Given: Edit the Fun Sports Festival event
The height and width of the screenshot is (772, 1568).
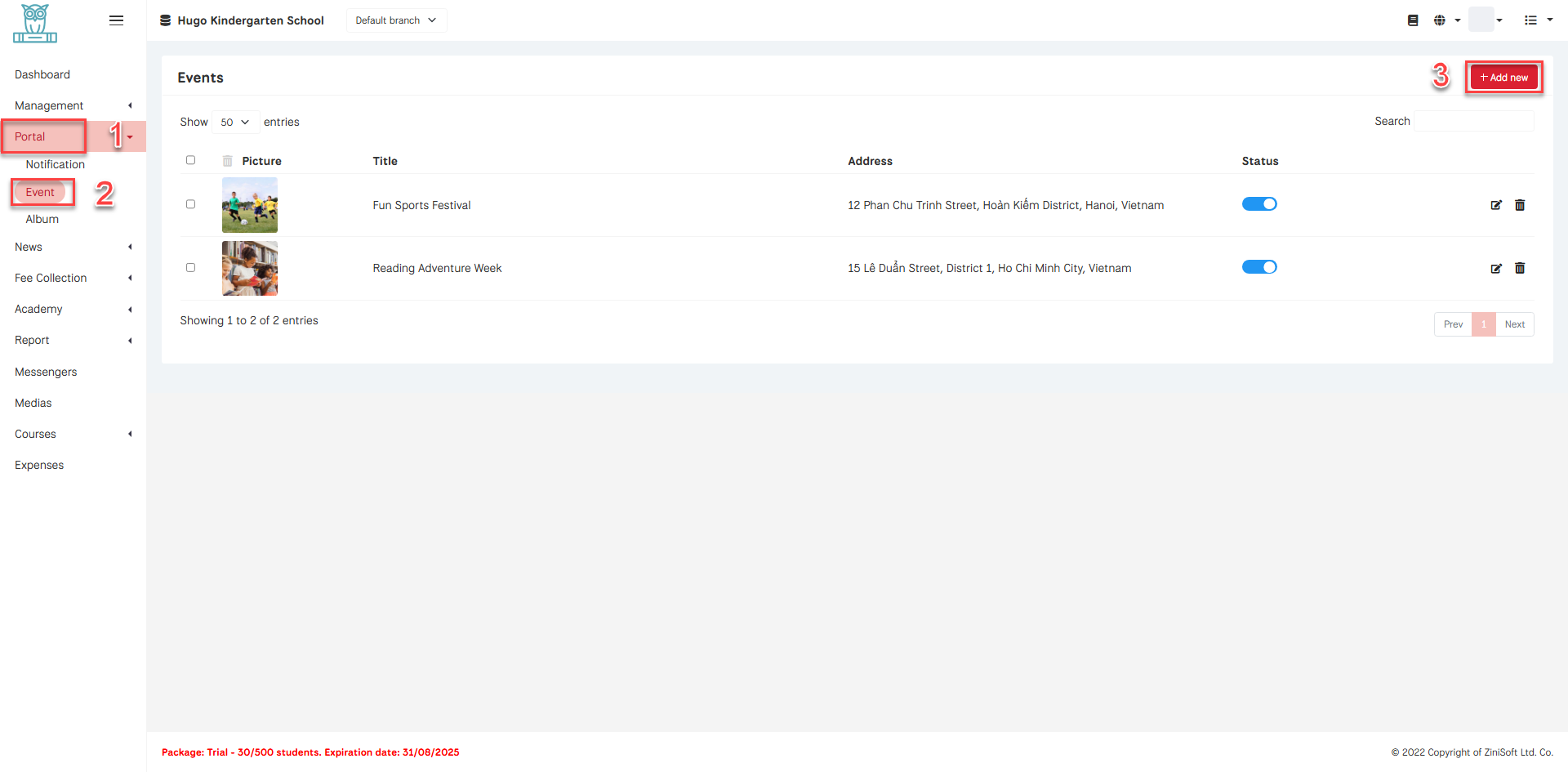Looking at the screenshot, I should [1496, 205].
